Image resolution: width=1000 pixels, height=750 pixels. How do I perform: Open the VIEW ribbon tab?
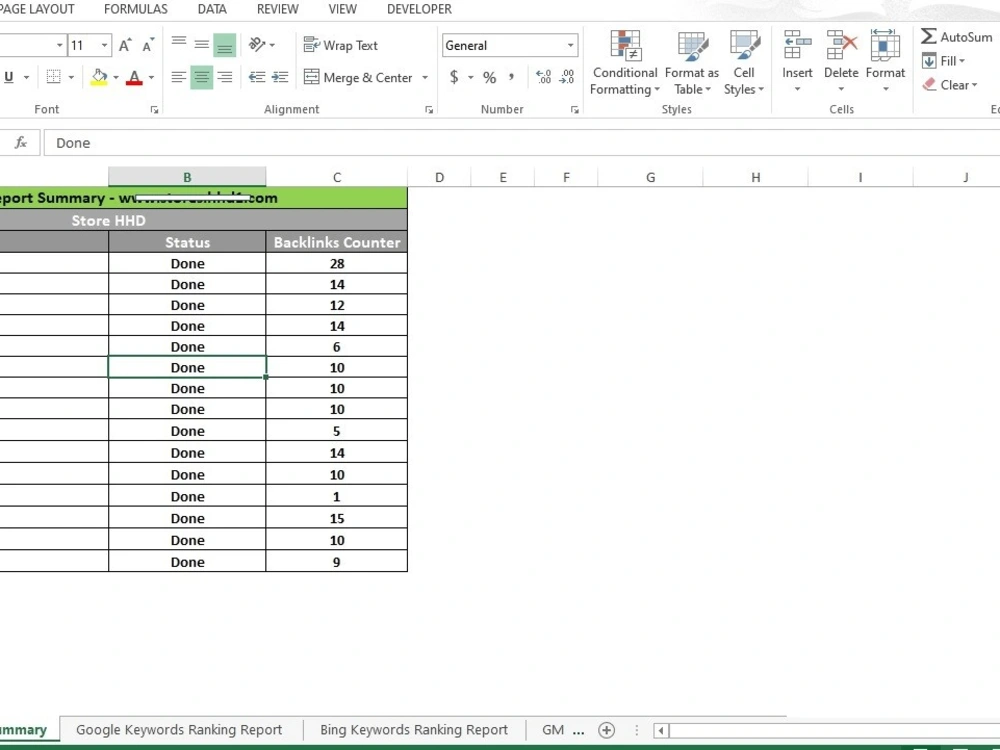(x=342, y=9)
